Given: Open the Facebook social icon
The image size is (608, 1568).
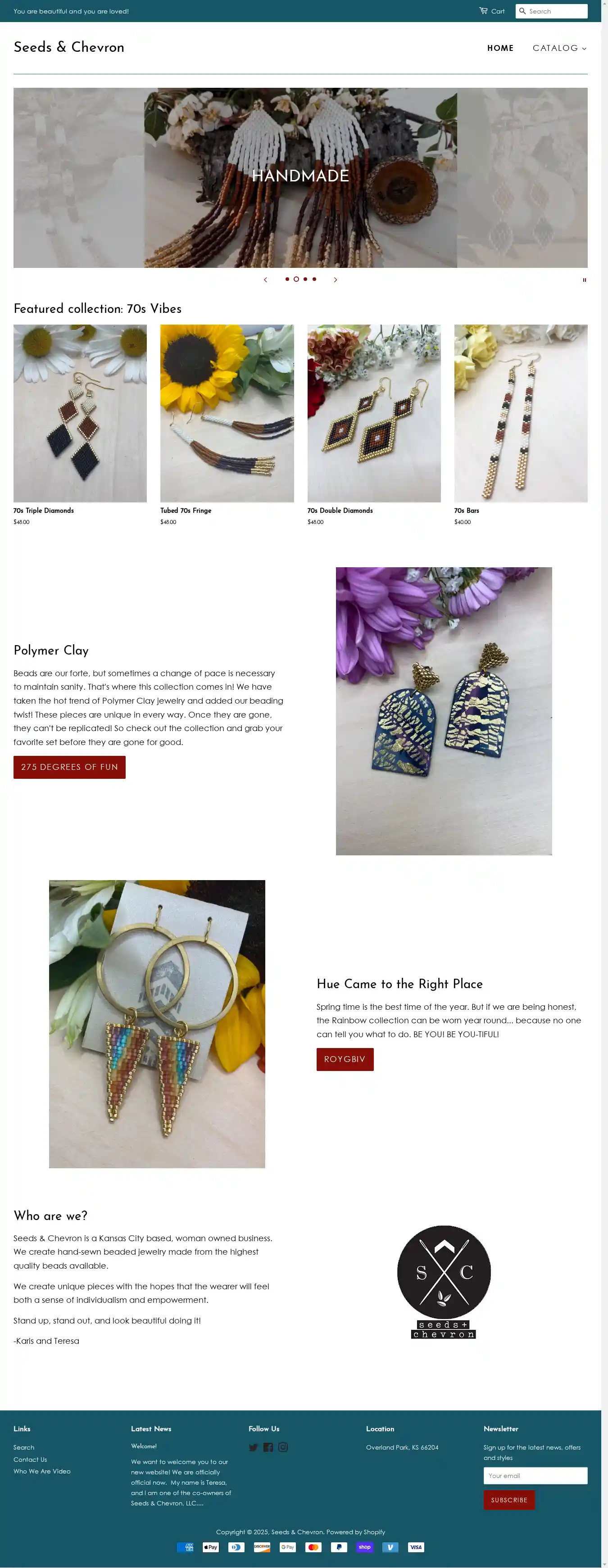Looking at the screenshot, I should coord(268,1447).
